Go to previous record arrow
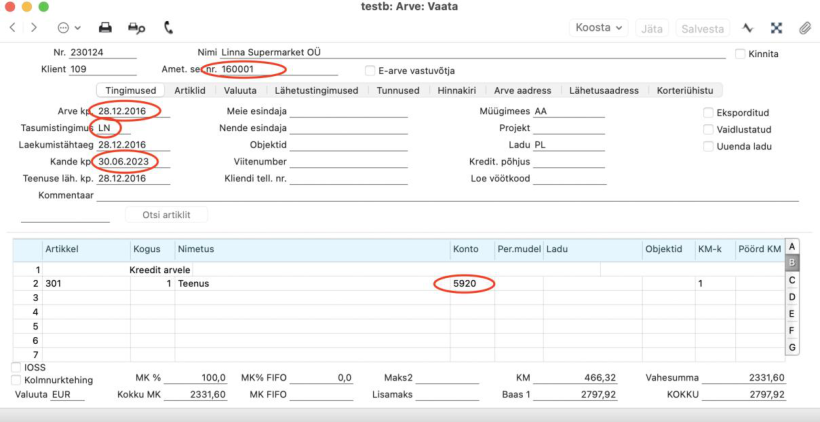 tap(13, 28)
